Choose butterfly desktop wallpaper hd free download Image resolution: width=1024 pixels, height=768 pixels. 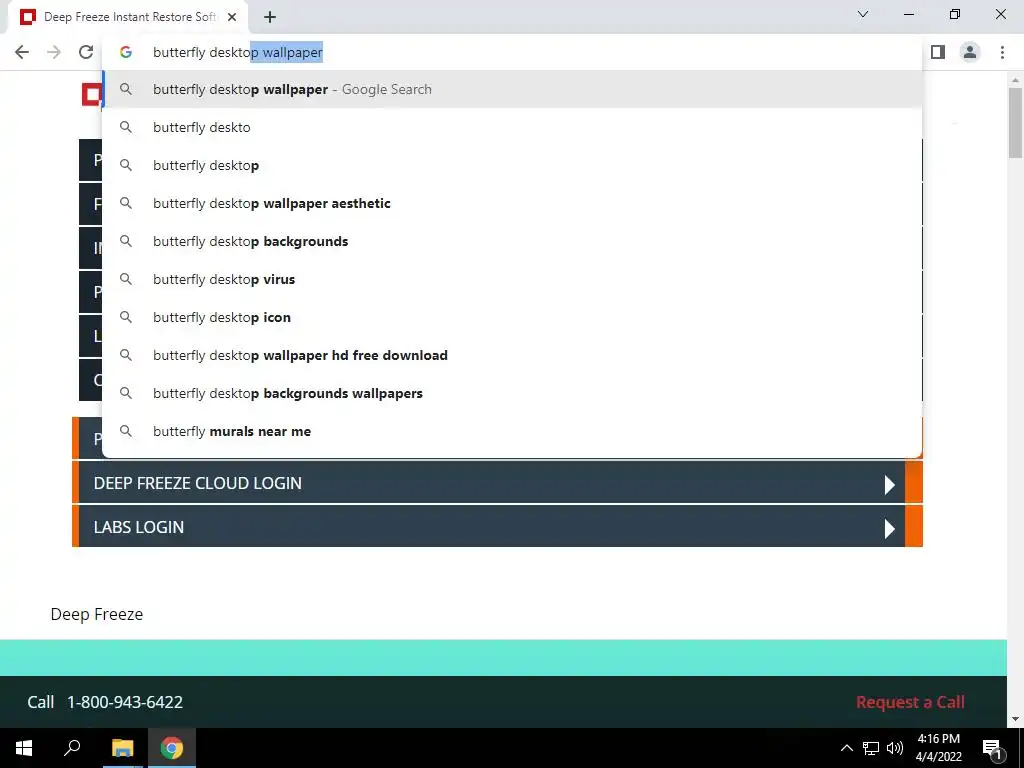513,355
